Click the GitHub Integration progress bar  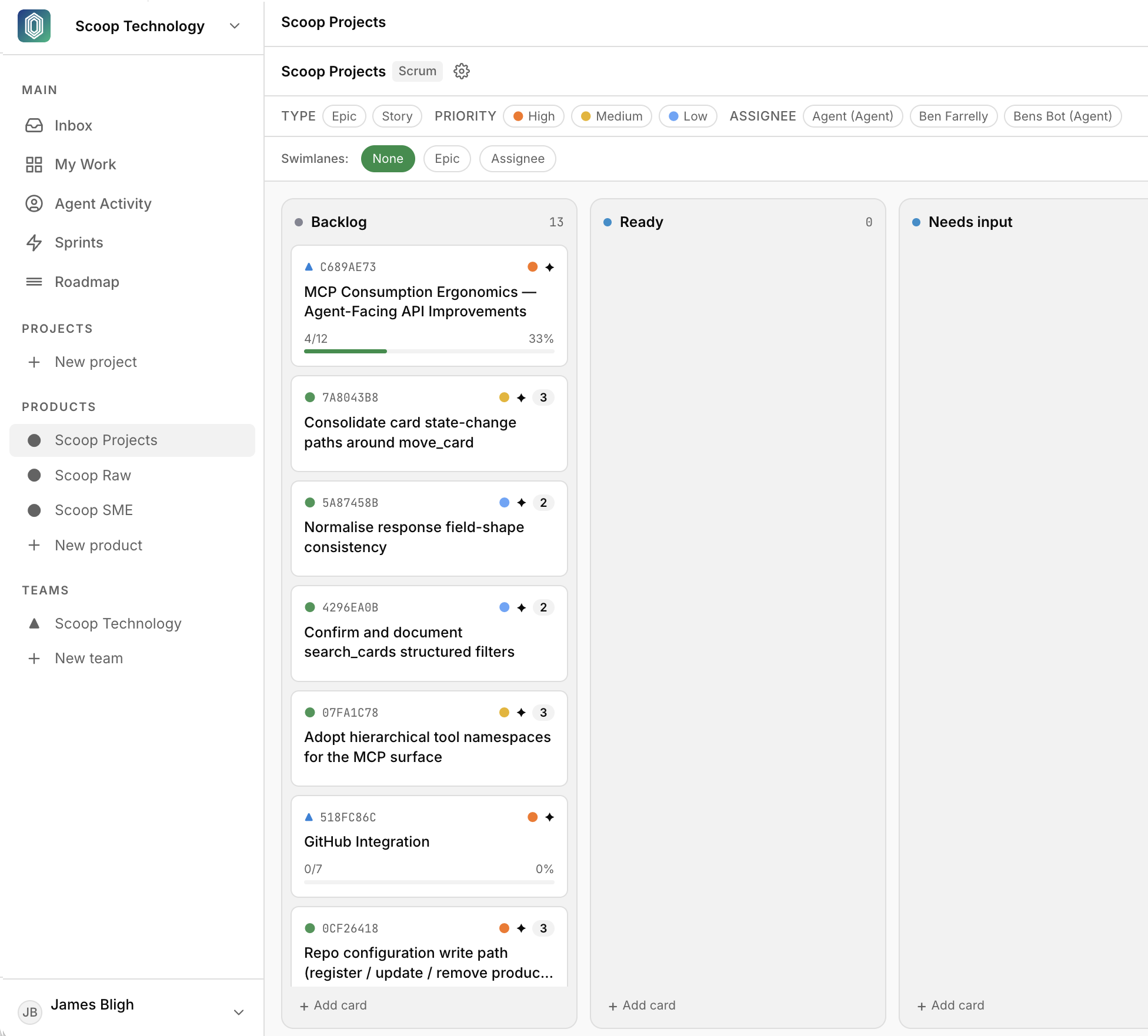[429, 882]
